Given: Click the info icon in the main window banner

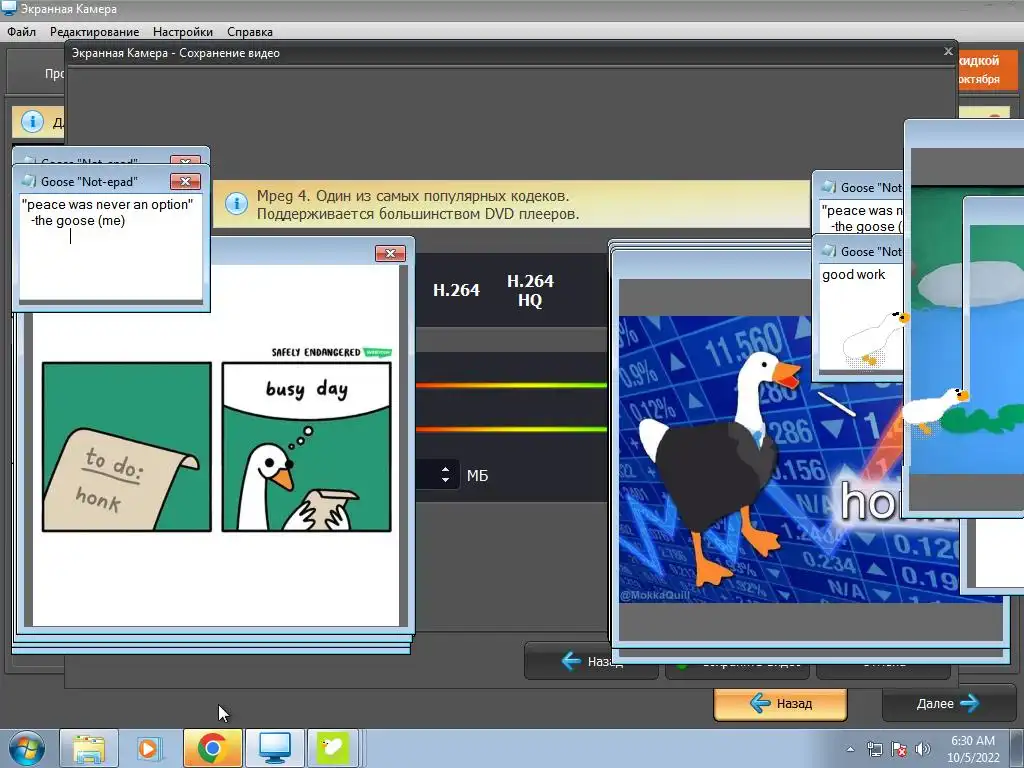Looking at the screenshot, I should pyautogui.click(x=32, y=121).
